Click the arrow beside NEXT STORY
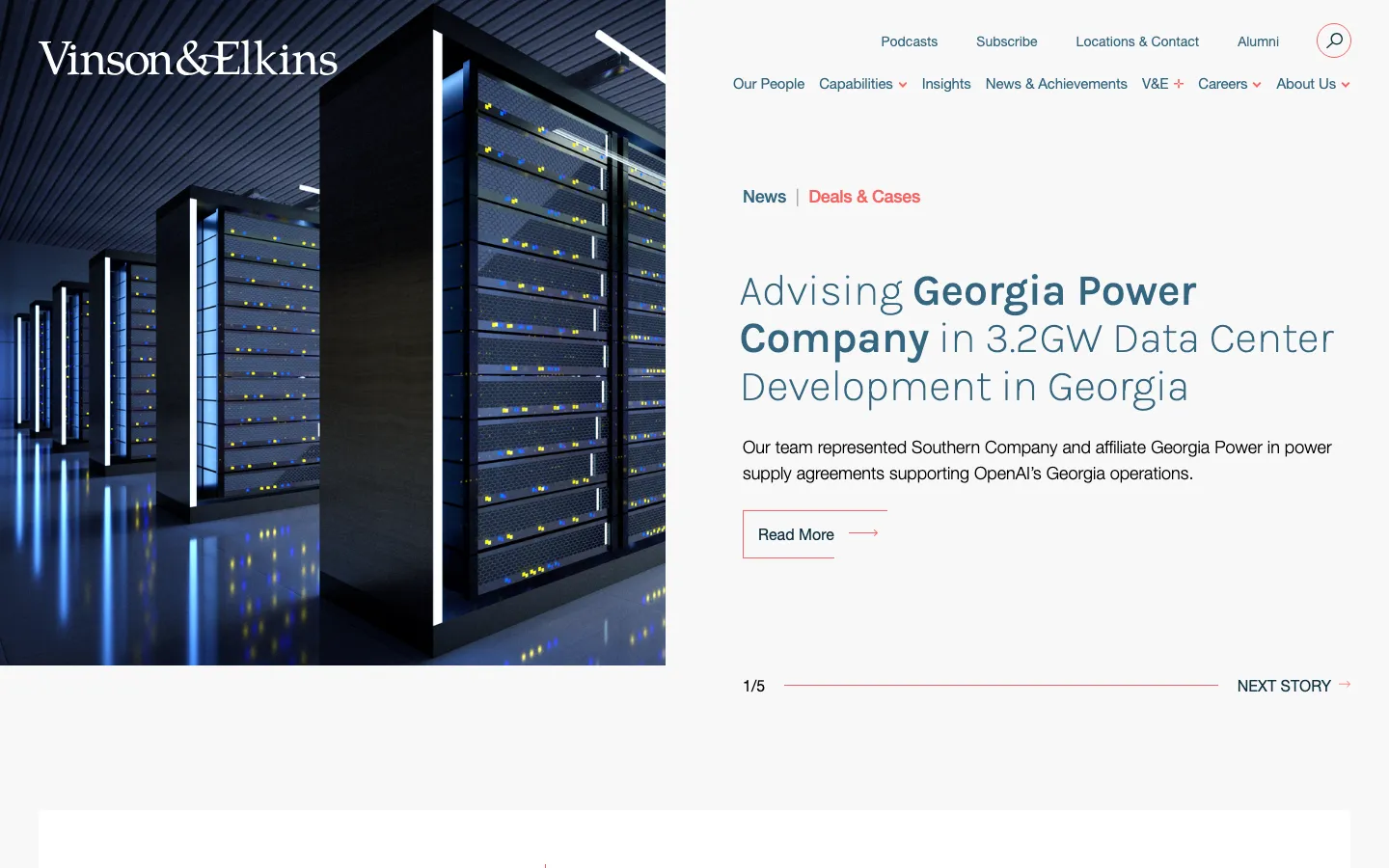 point(1345,684)
